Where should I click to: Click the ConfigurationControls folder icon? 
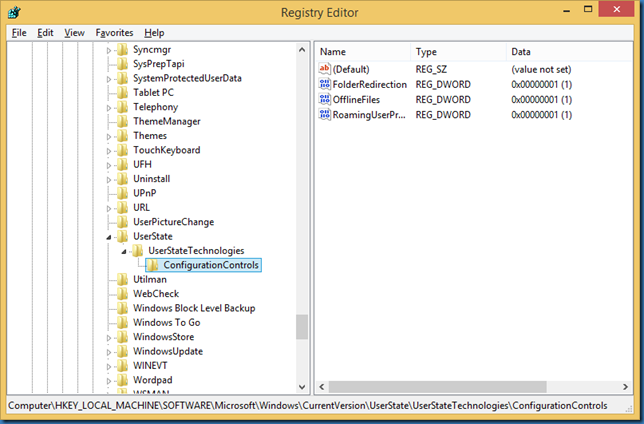[x=153, y=265]
